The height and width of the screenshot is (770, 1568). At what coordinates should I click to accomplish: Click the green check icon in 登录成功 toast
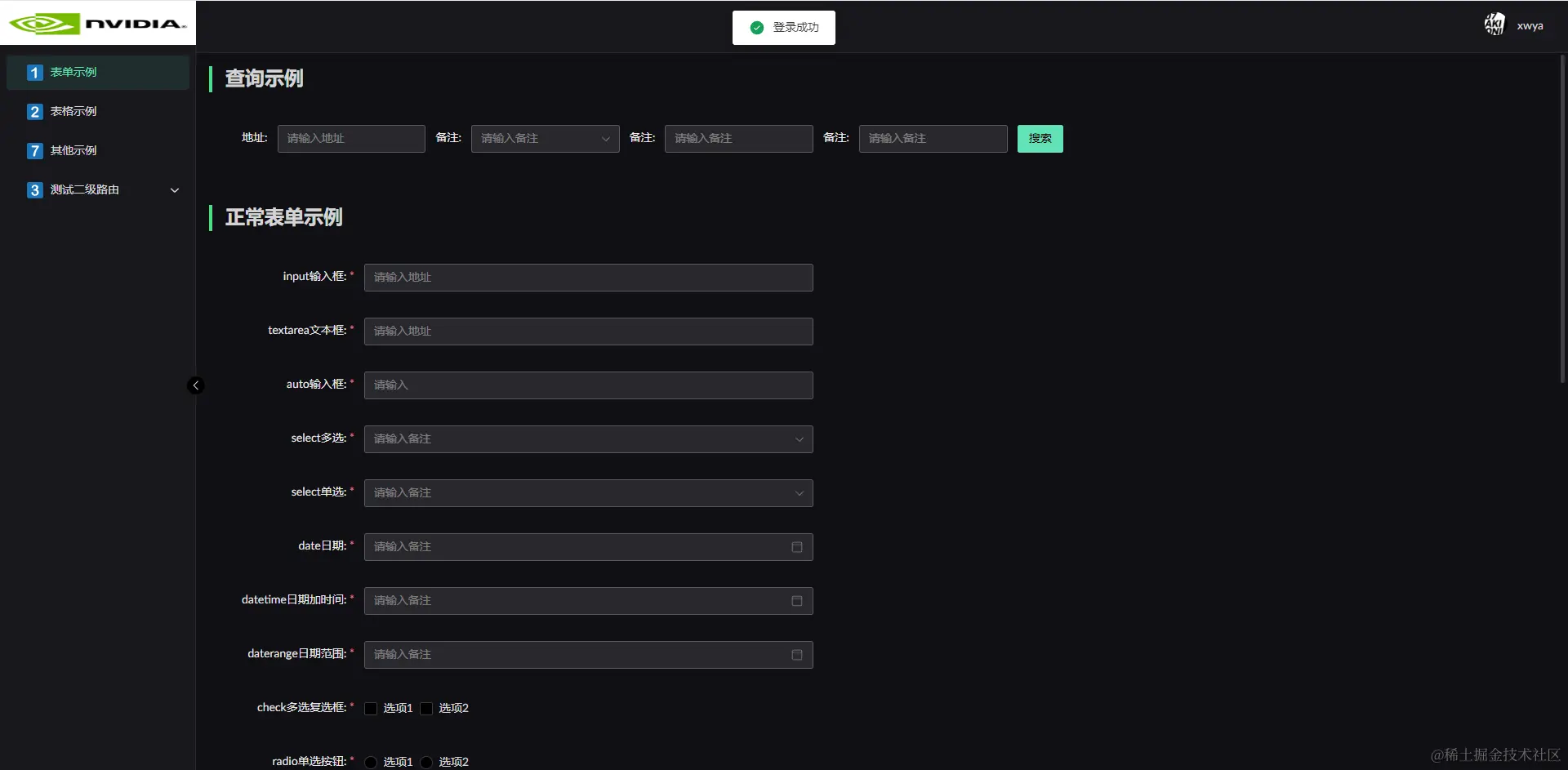click(x=757, y=28)
